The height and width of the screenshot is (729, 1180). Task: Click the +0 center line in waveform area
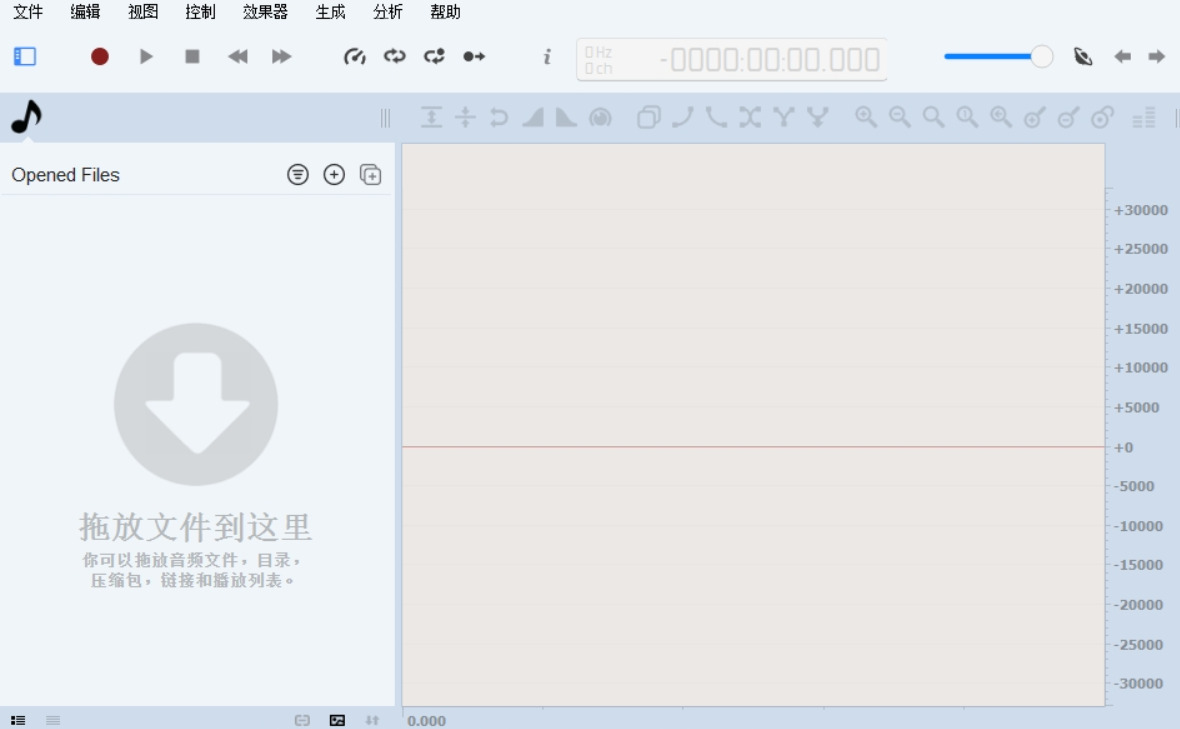tap(753, 447)
